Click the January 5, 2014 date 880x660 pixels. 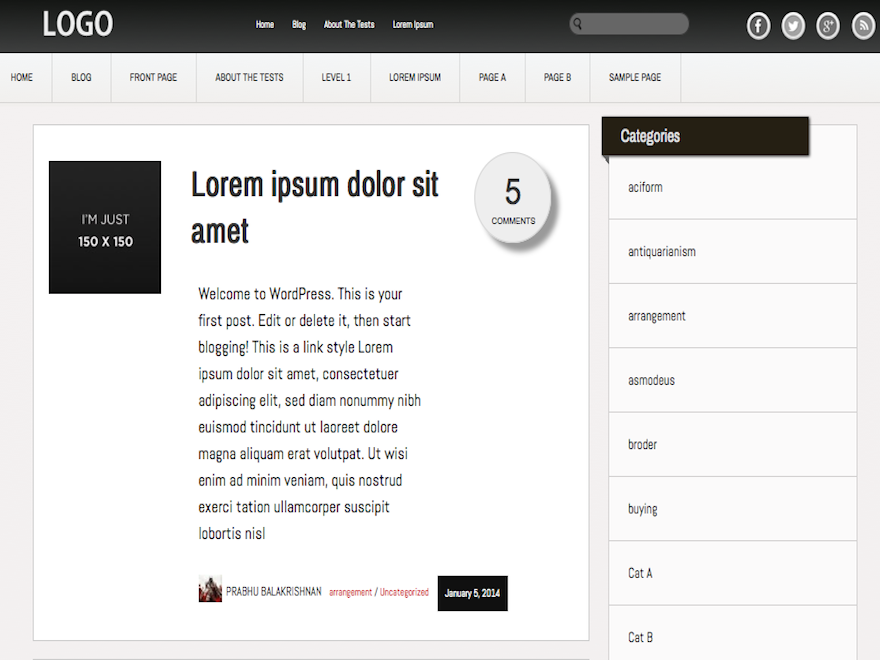(471, 592)
